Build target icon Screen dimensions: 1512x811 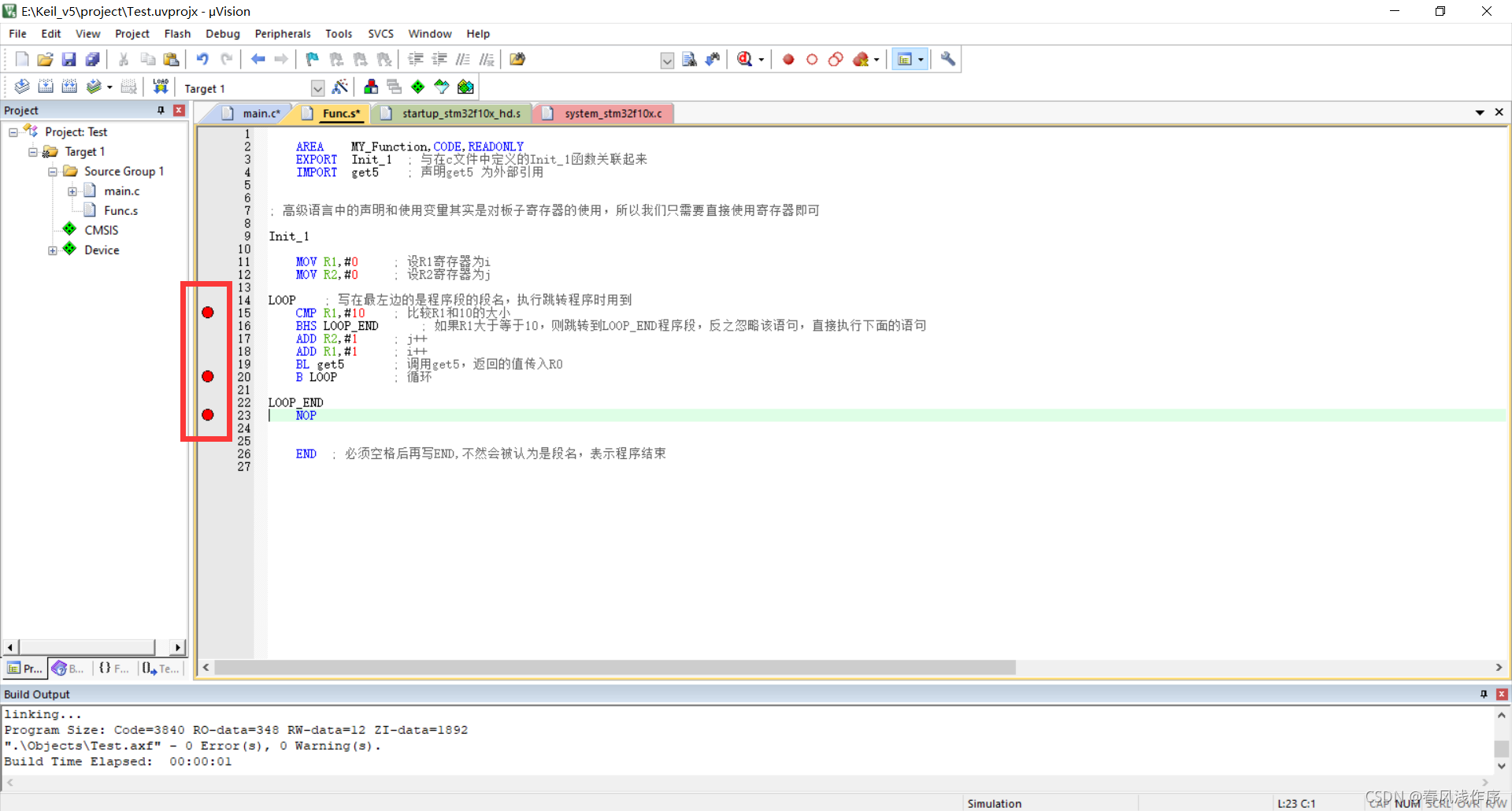tap(46, 87)
